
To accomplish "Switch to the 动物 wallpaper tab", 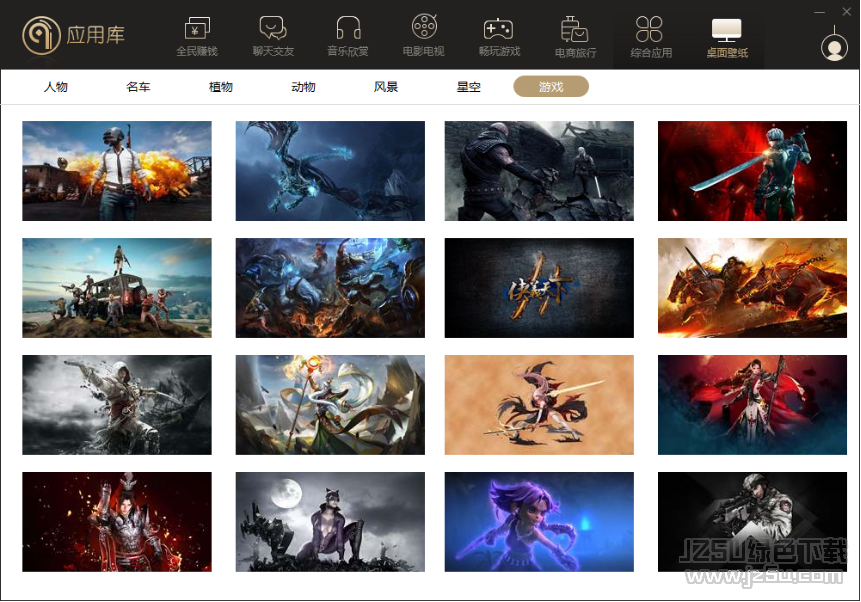I will click(303, 87).
